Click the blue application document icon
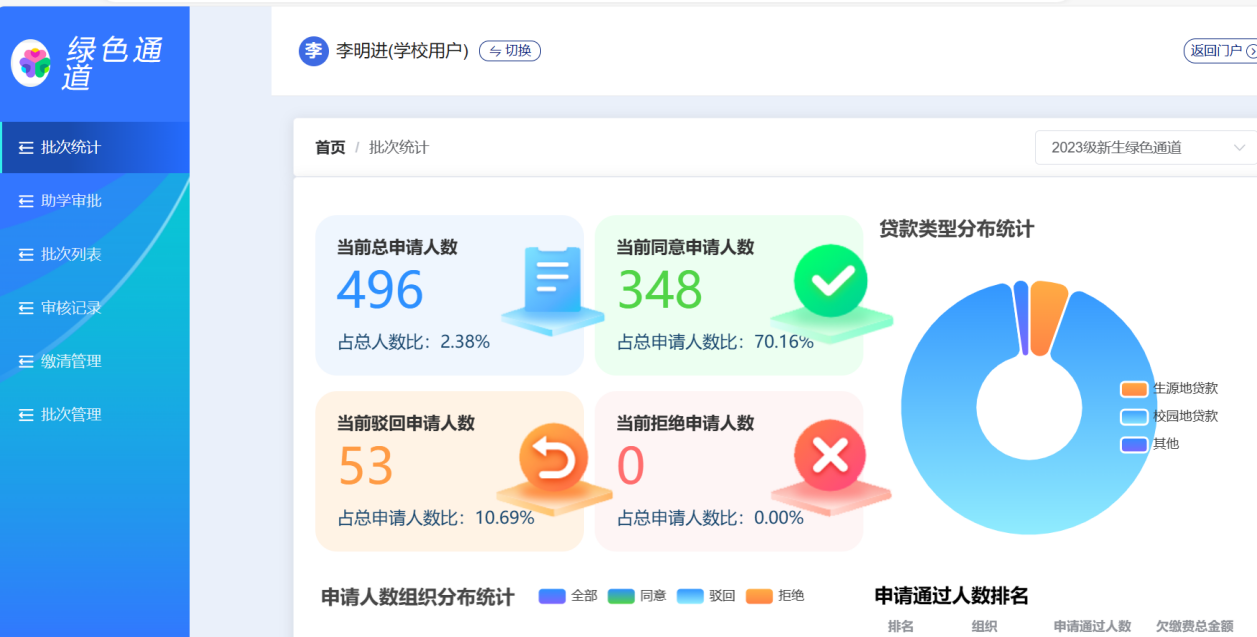 553,280
